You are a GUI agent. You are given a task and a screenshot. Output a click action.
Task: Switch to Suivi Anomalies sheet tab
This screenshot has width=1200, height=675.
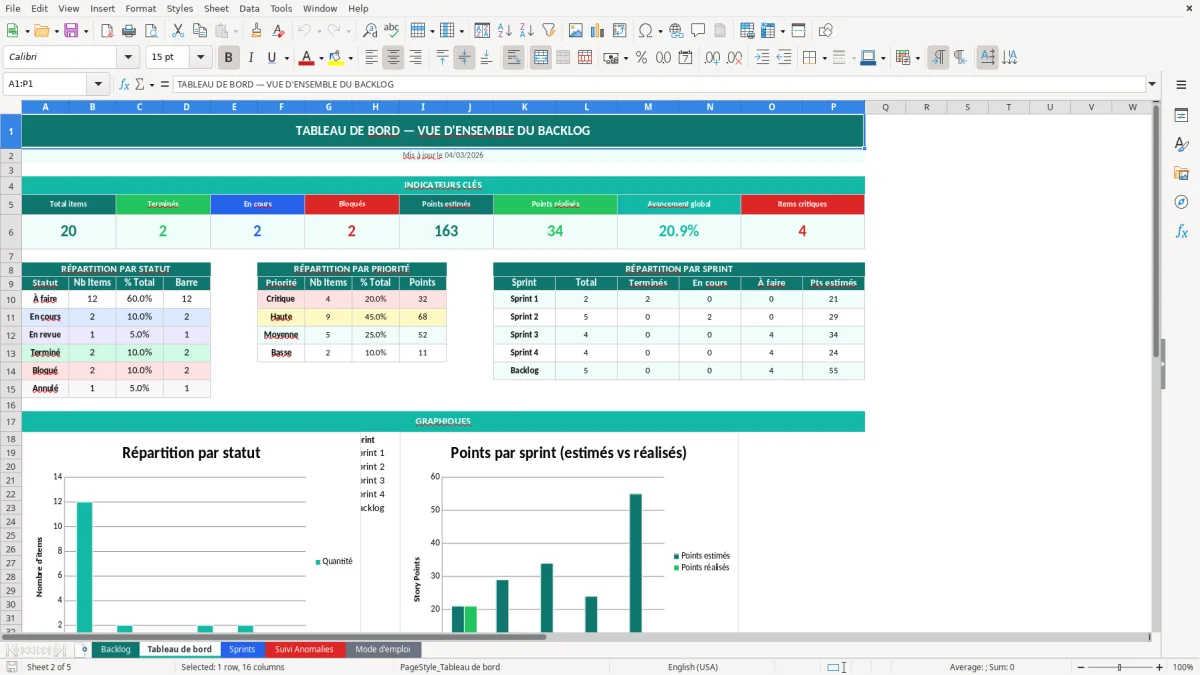coord(304,649)
